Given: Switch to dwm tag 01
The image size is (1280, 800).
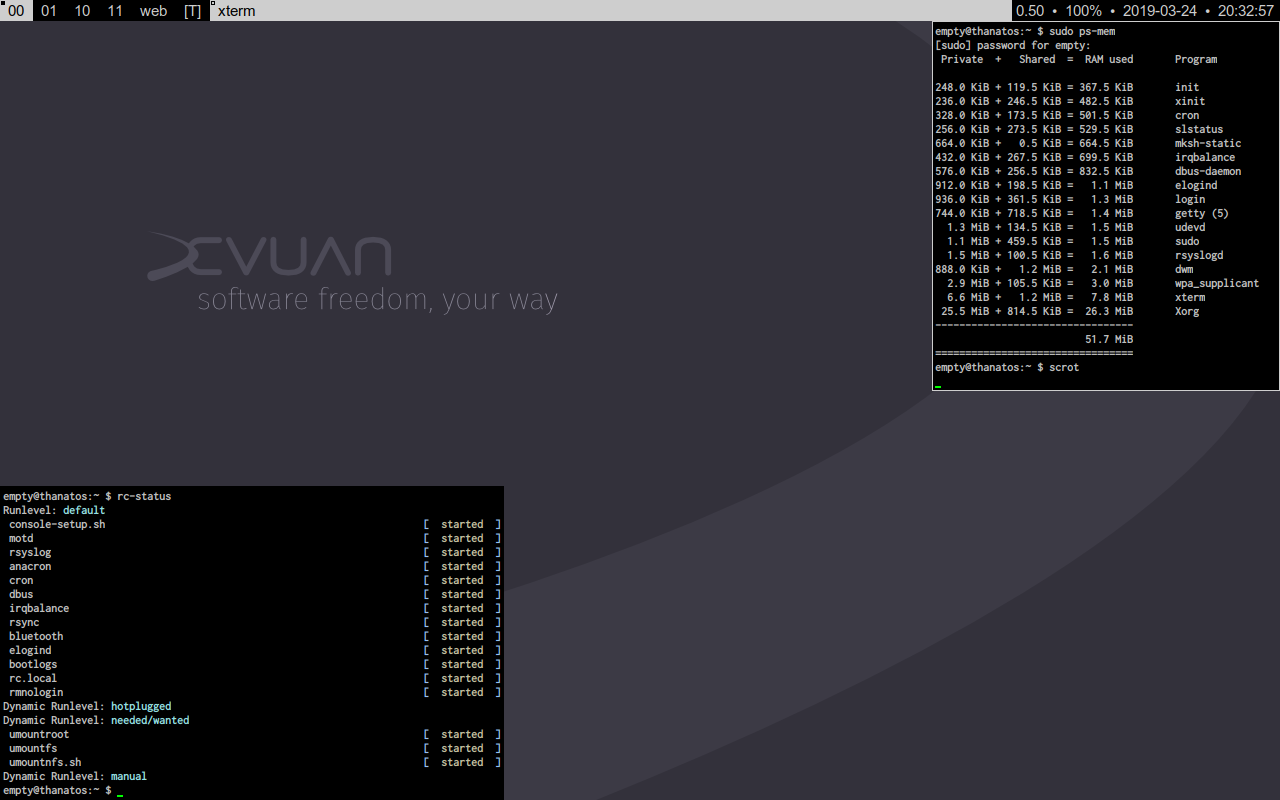Looking at the screenshot, I should pyautogui.click(x=49, y=11).
